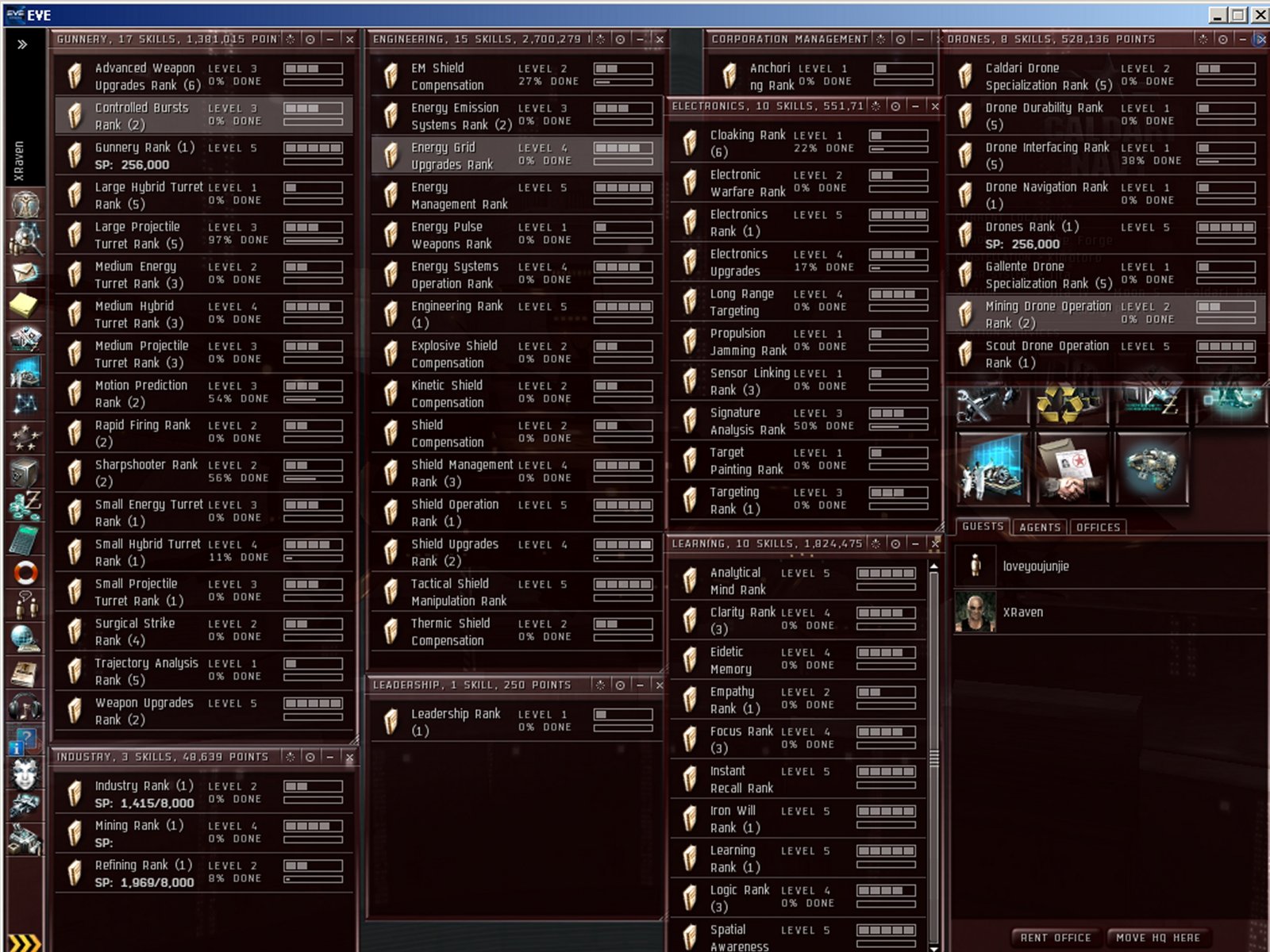Select guest XRaven name in the list
1270x952 pixels.
click(x=1023, y=612)
